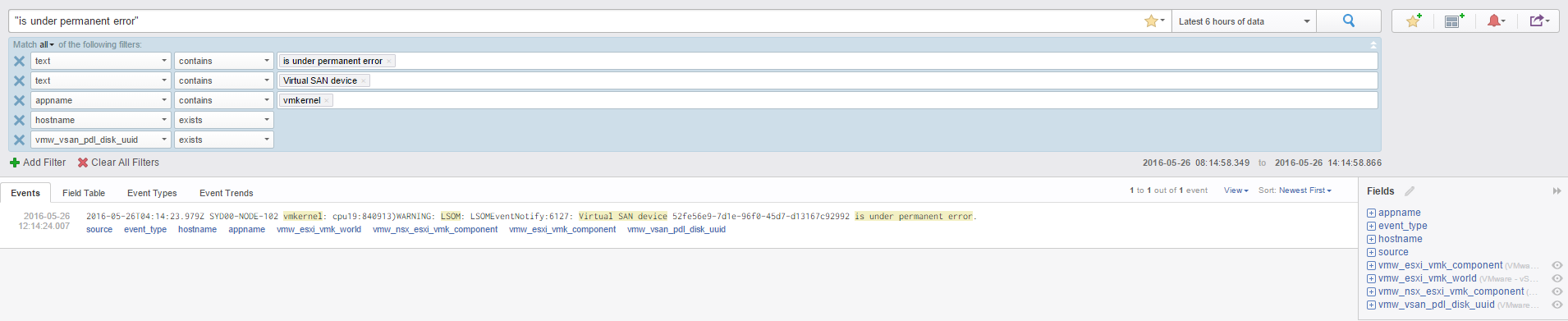Click the 'source' field link under the event
This screenshot has height=321, width=1568.
coord(99,230)
